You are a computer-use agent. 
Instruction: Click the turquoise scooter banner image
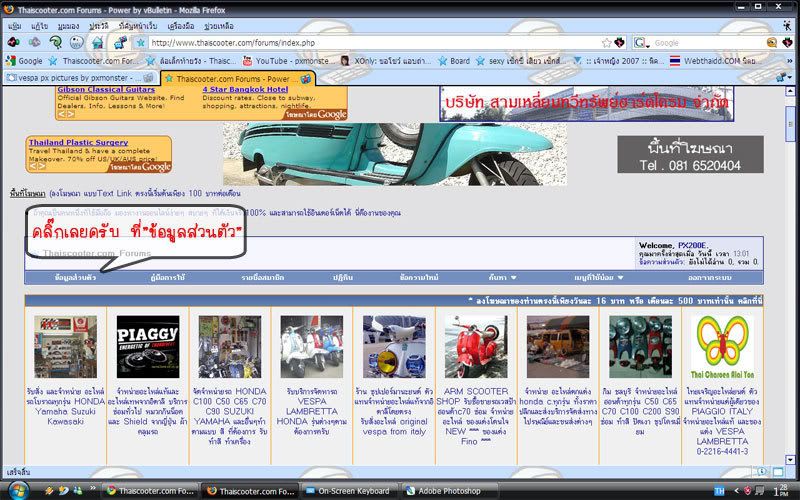(x=394, y=154)
